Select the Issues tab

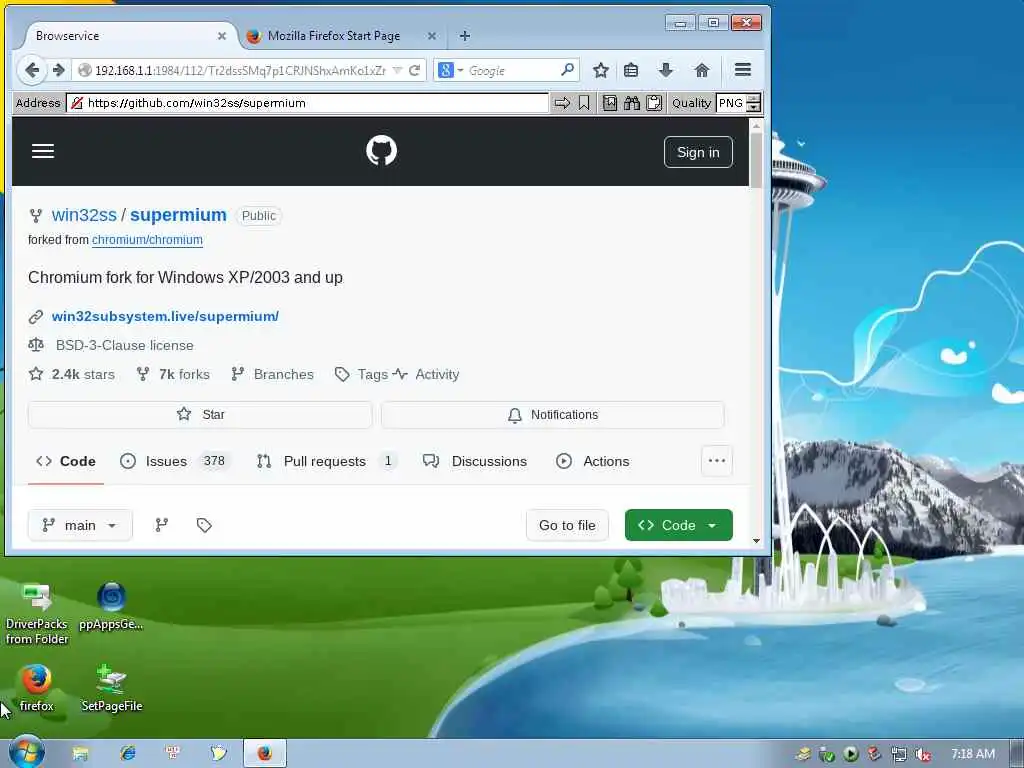[x=174, y=461]
